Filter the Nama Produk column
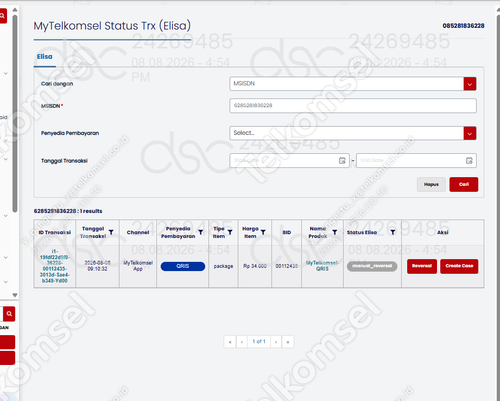500x401 pixels. pos(335,232)
